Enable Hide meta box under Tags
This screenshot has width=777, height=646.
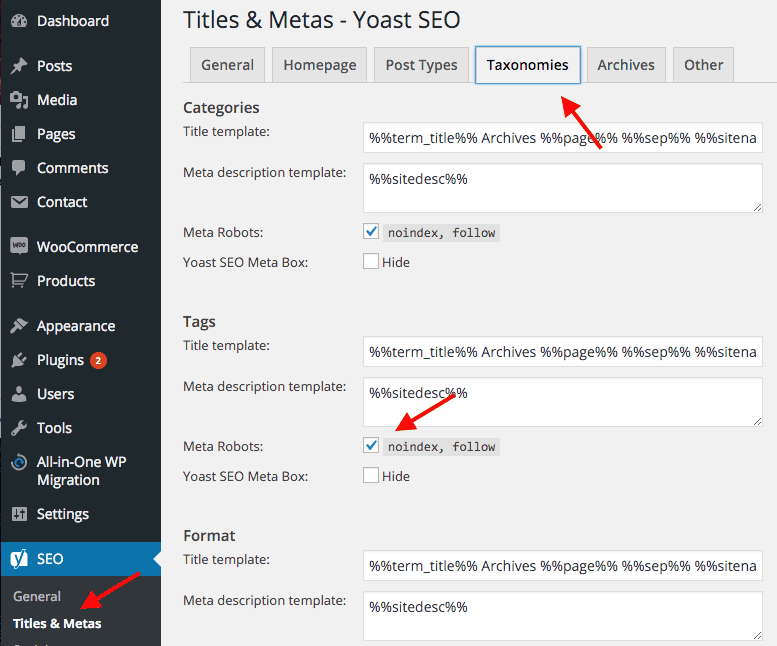371,476
